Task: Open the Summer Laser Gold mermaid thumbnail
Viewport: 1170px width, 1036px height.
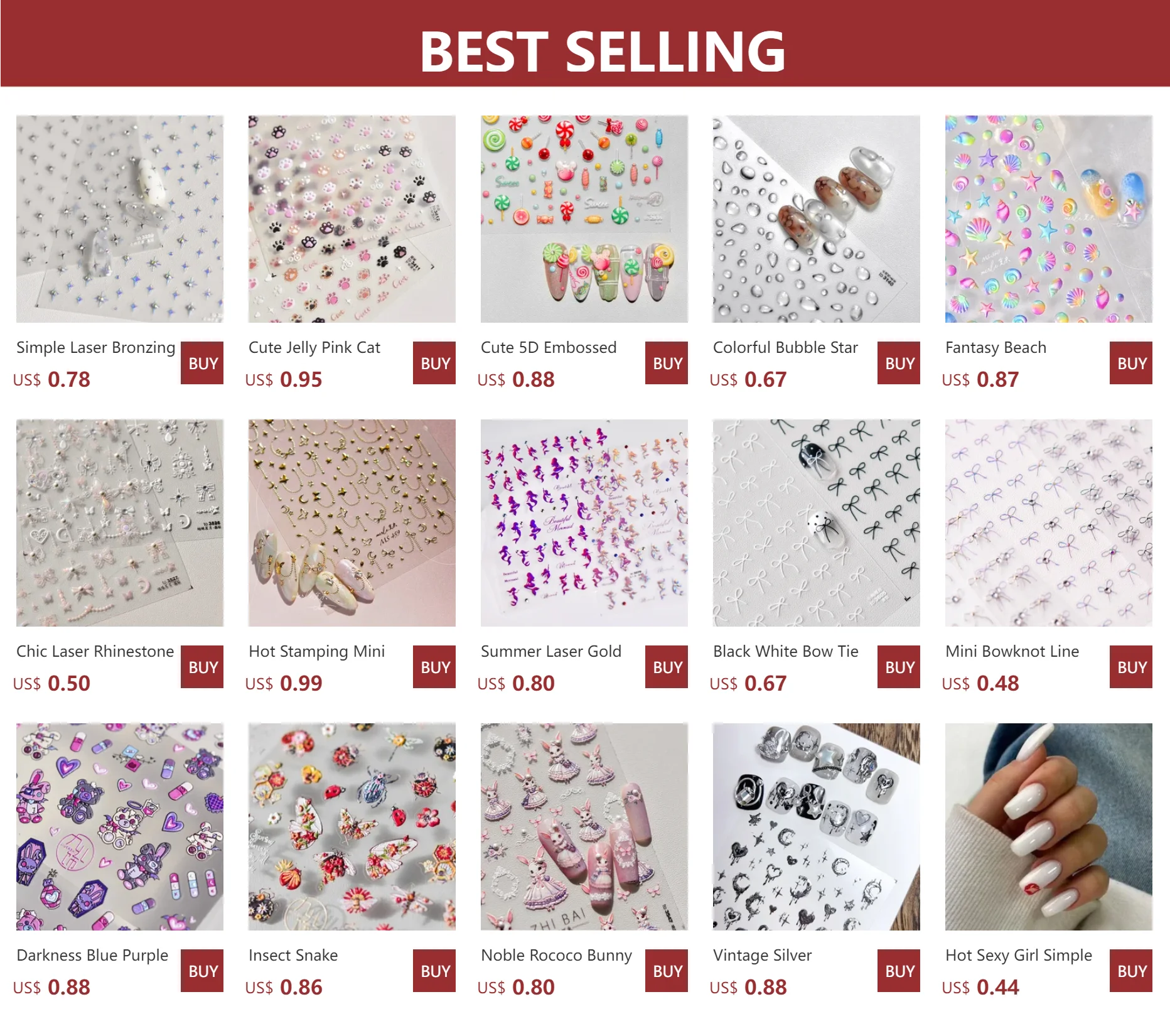Action: click(584, 522)
